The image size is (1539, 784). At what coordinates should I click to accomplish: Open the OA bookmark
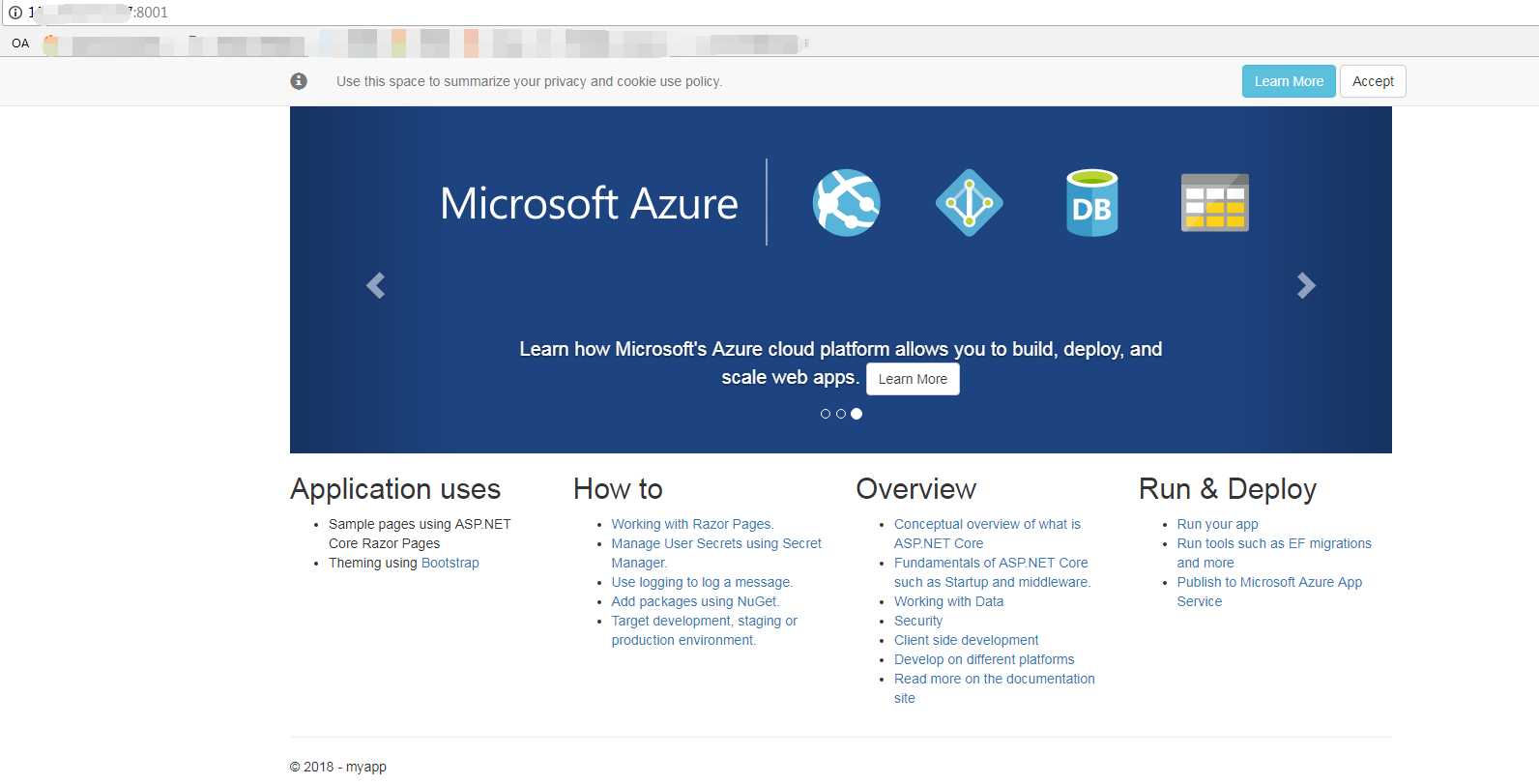pos(20,44)
